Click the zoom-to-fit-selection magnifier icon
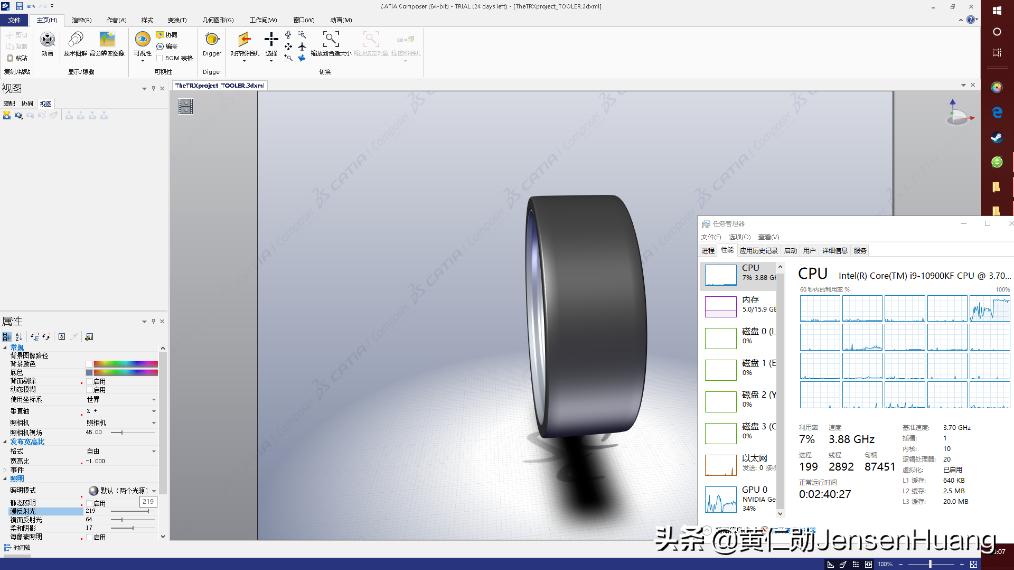 [x=331, y=39]
